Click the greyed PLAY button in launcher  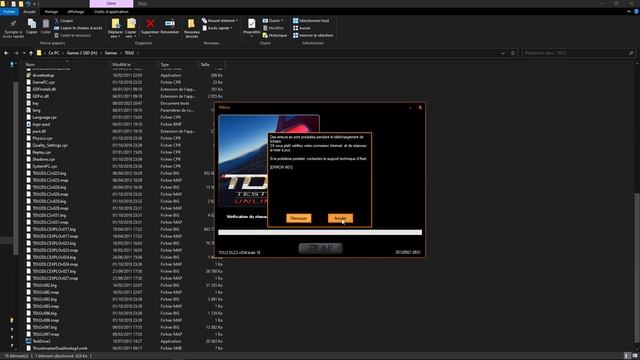(320, 248)
